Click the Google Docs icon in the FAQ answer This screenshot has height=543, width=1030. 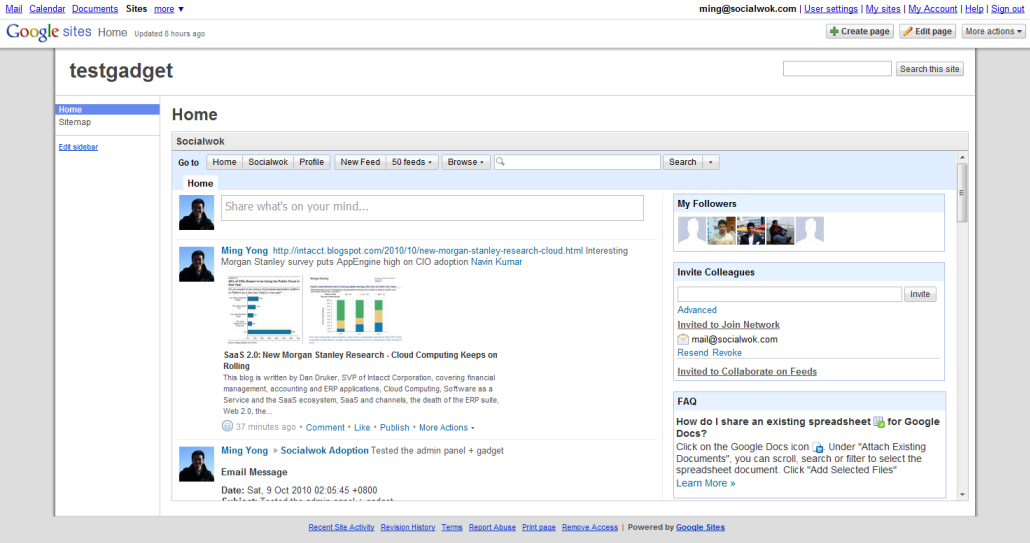(818, 447)
